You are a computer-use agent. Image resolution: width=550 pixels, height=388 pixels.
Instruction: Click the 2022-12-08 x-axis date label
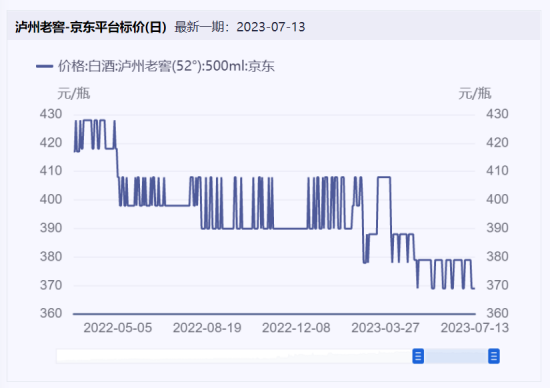[296, 328]
